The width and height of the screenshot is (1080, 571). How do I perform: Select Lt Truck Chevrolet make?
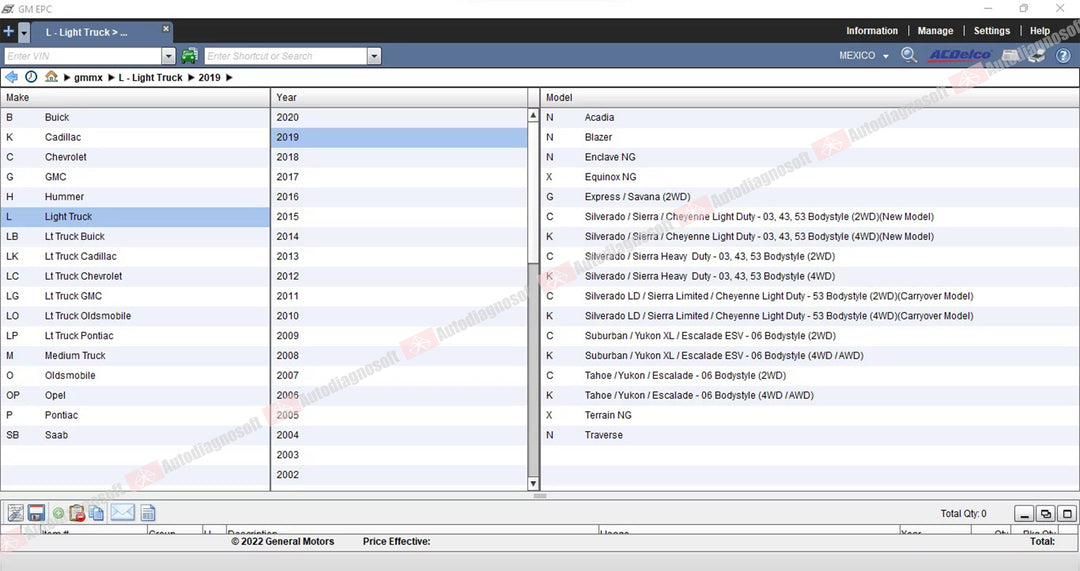135,276
